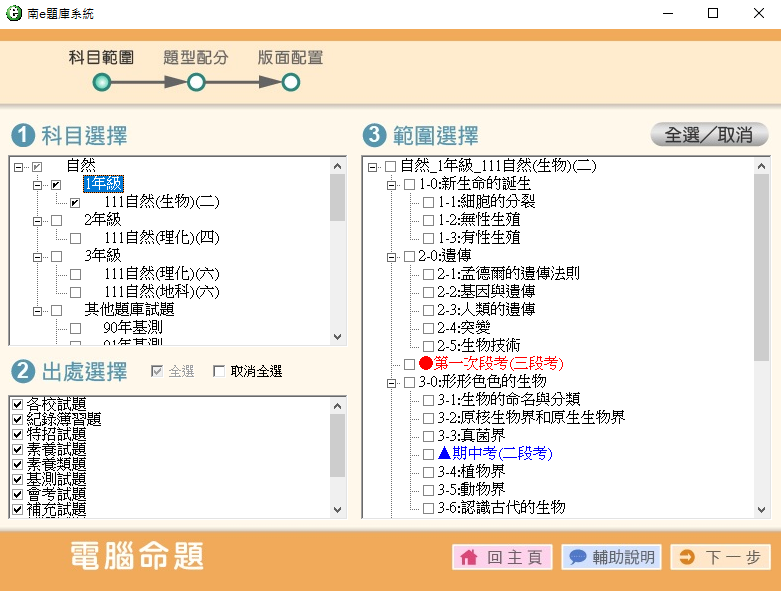Collapse the 2-0:遺傳 tree node
The image size is (781, 591).
391,257
